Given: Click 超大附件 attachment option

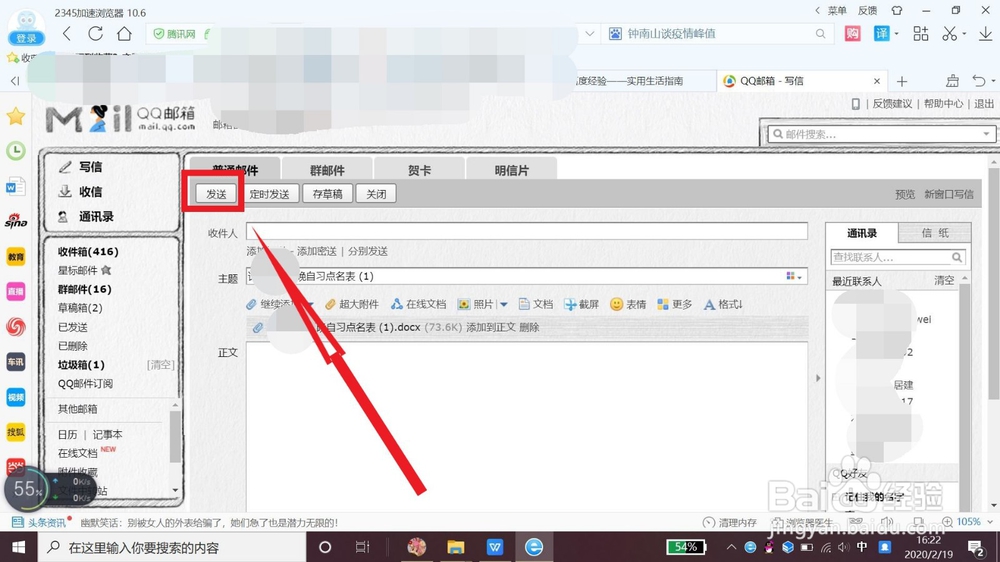Looking at the screenshot, I should point(352,304).
